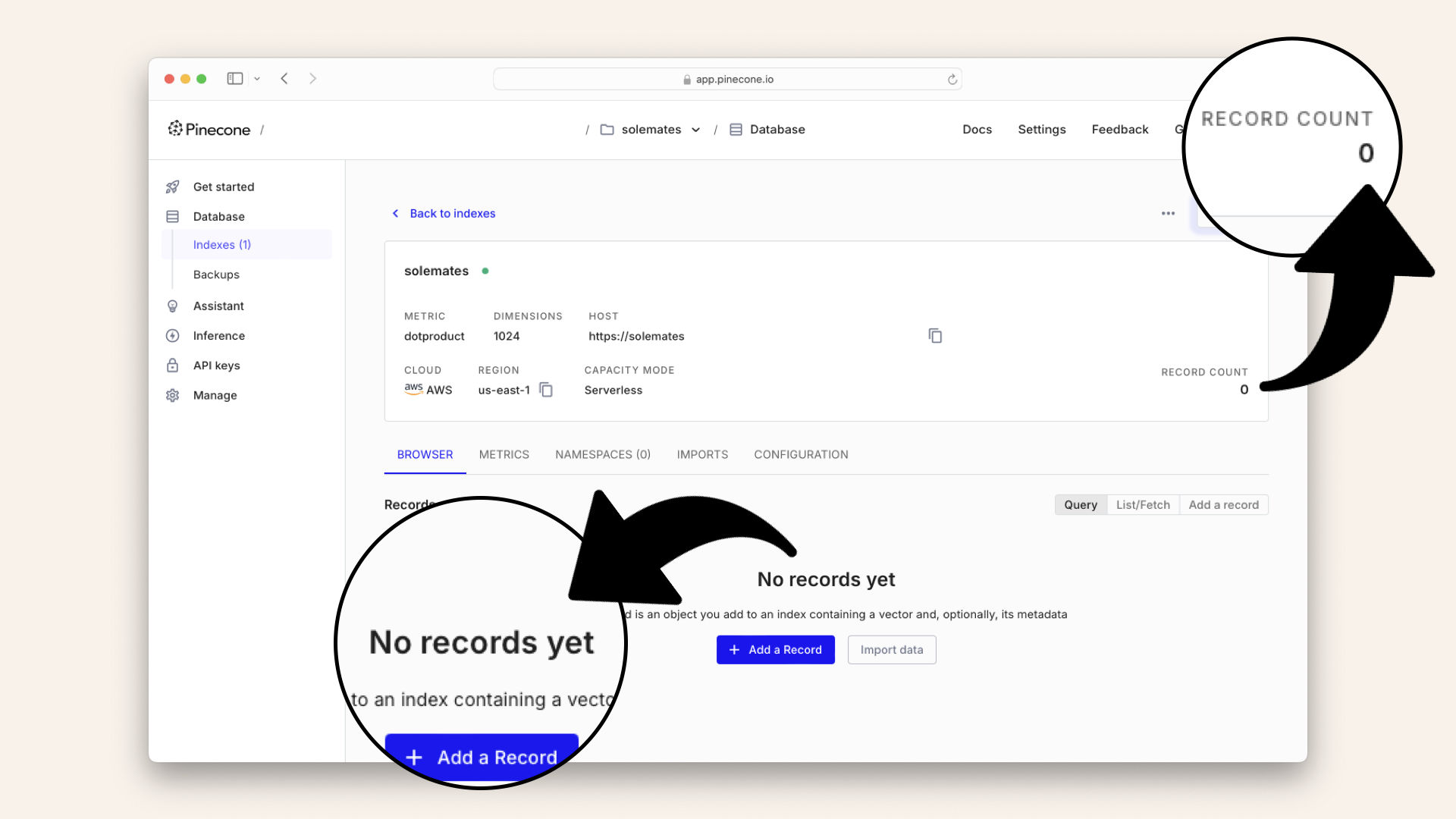Select the List/Fetch query toggle
The height and width of the screenshot is (819, 1456).
[1143, 504]
